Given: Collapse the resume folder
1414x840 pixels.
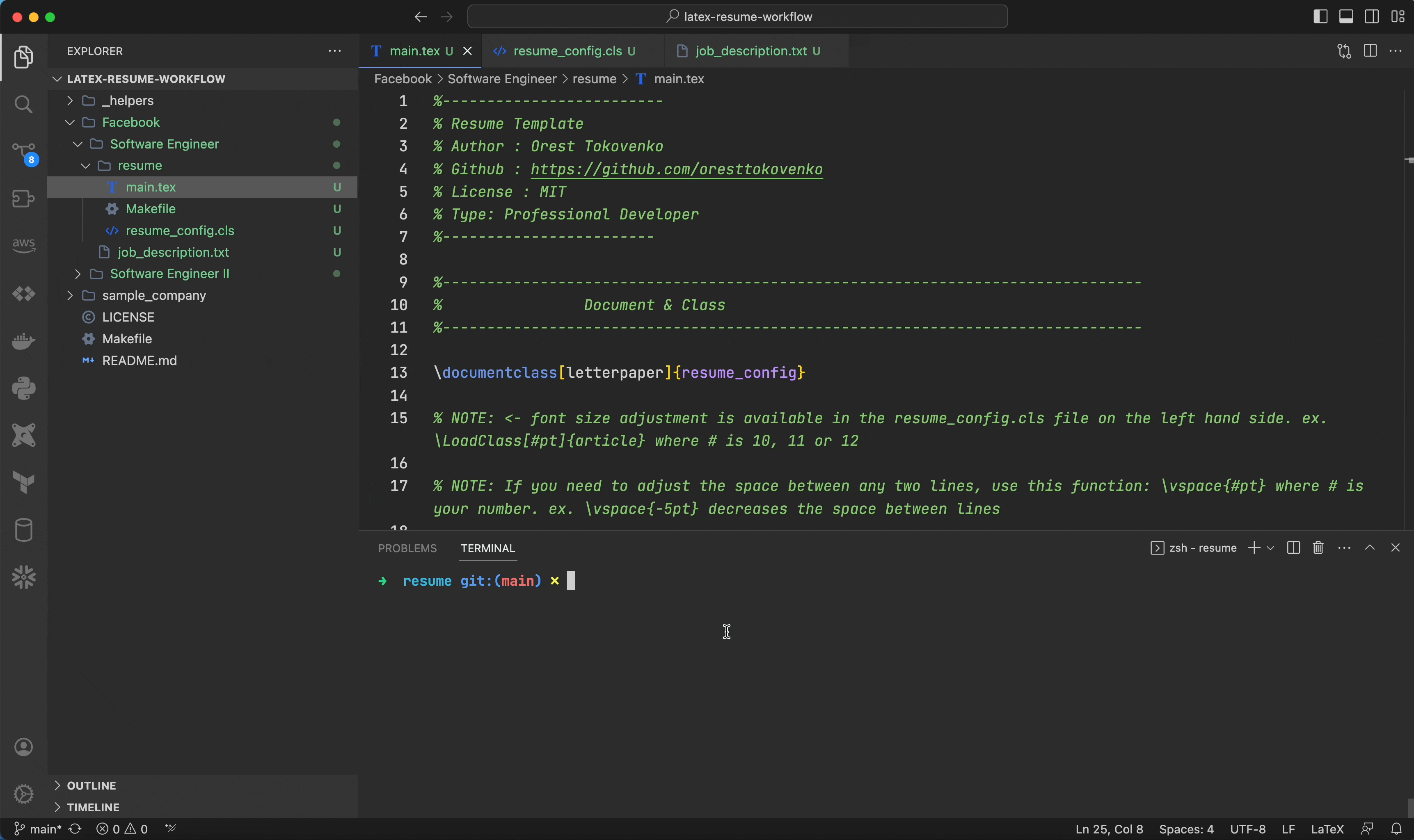Looking at the screenshot, I should point(85,165).
